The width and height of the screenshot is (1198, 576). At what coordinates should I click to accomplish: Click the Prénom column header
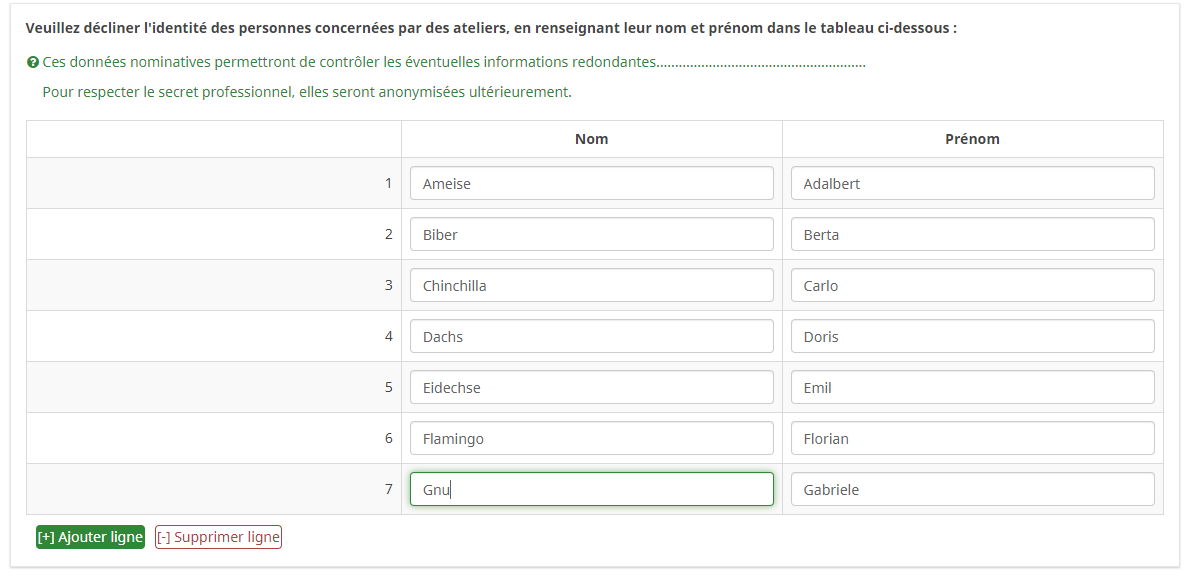[x=972, y=139]
